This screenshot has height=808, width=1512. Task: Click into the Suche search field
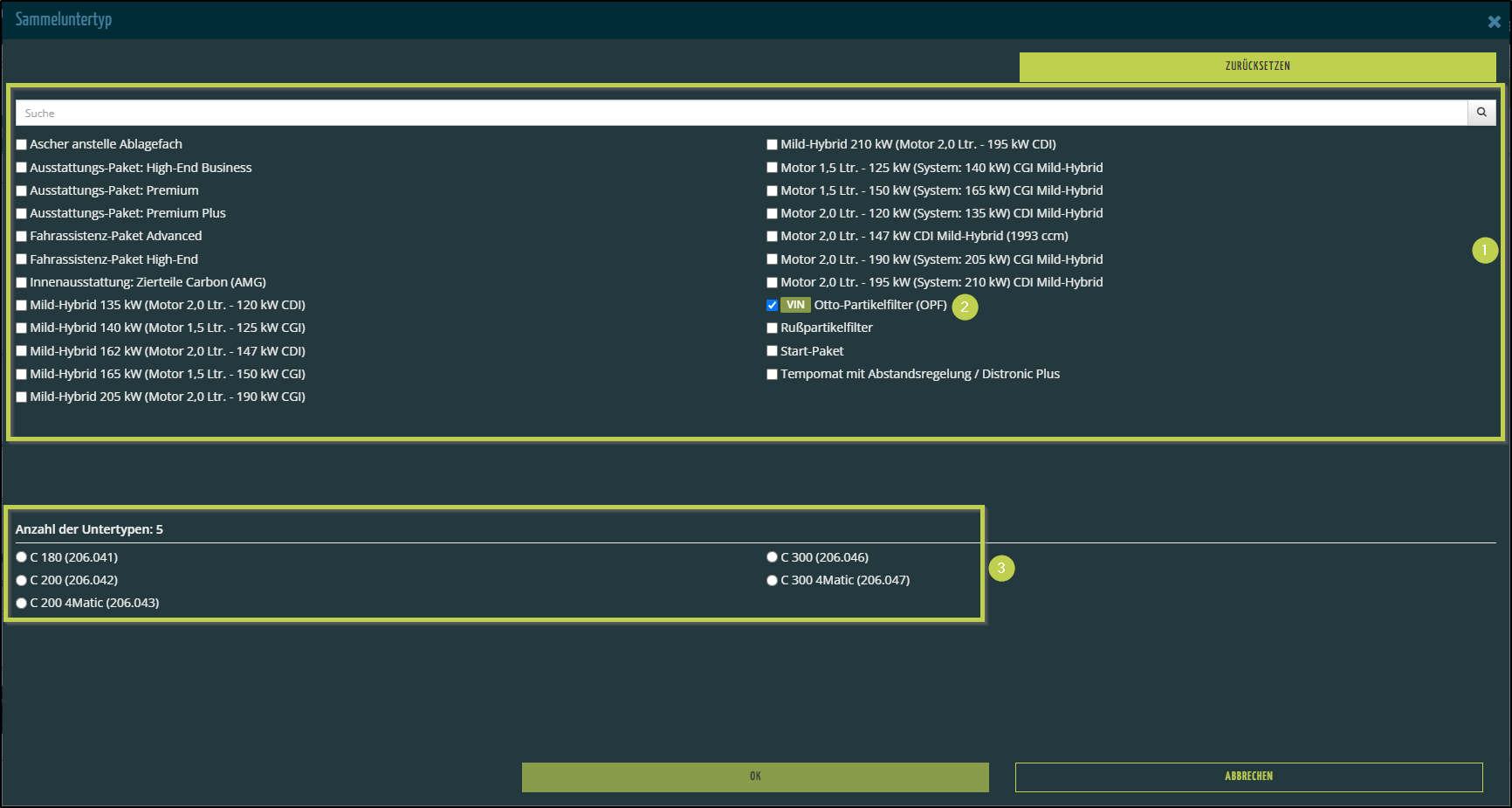[740, 113]
